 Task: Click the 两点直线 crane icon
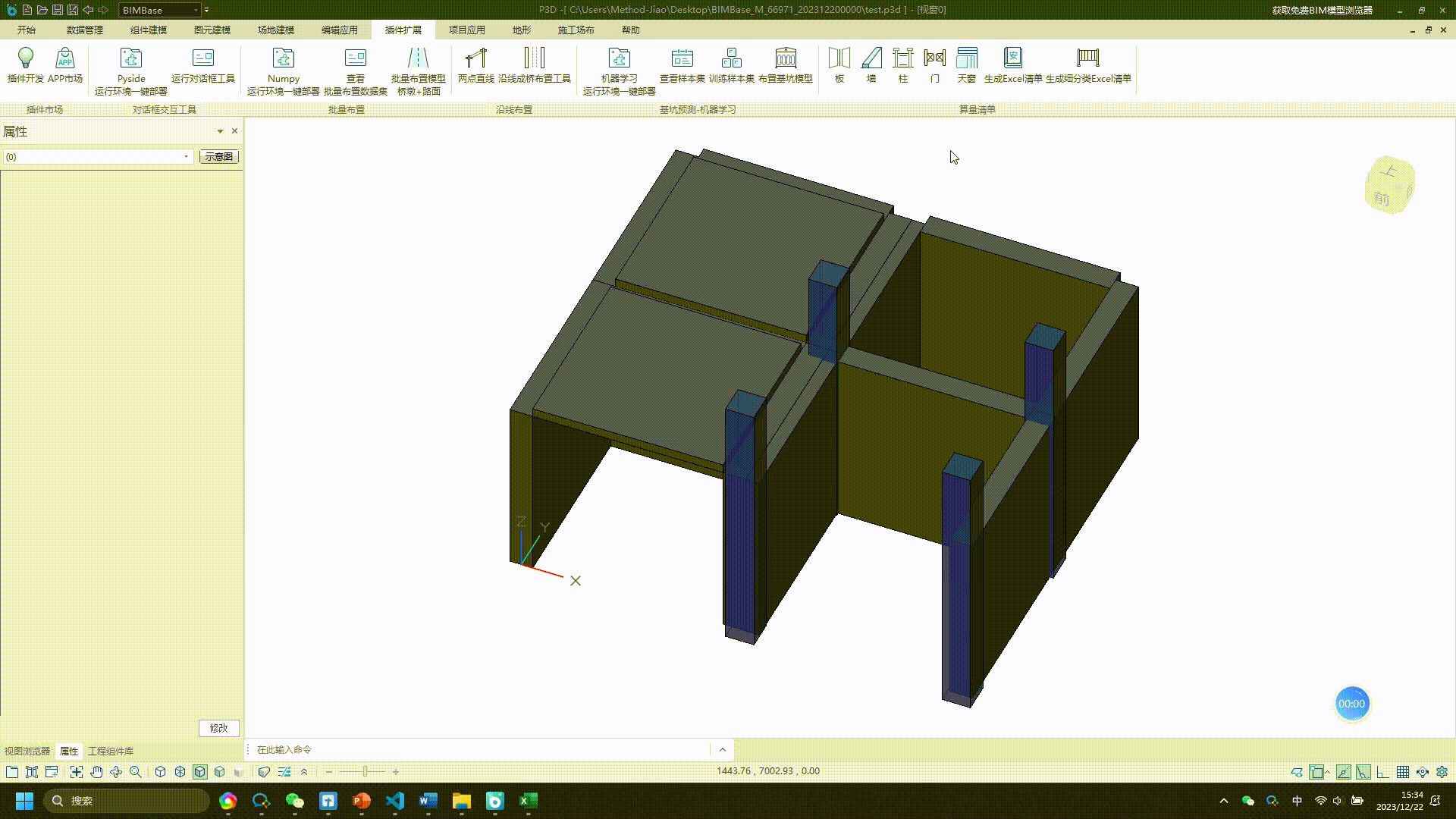click(476, 58)
